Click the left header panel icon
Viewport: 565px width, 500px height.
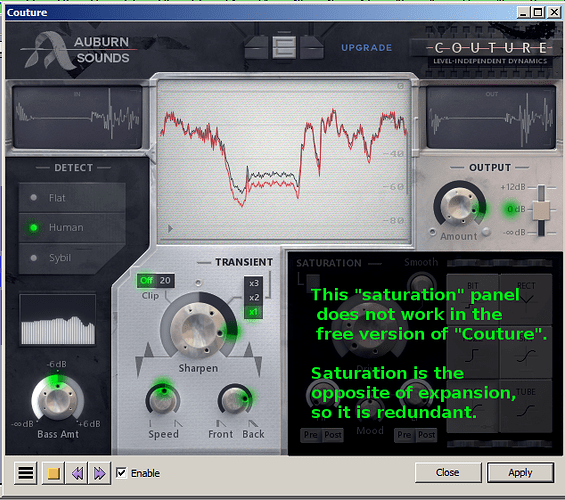click(x=257, y=47)
